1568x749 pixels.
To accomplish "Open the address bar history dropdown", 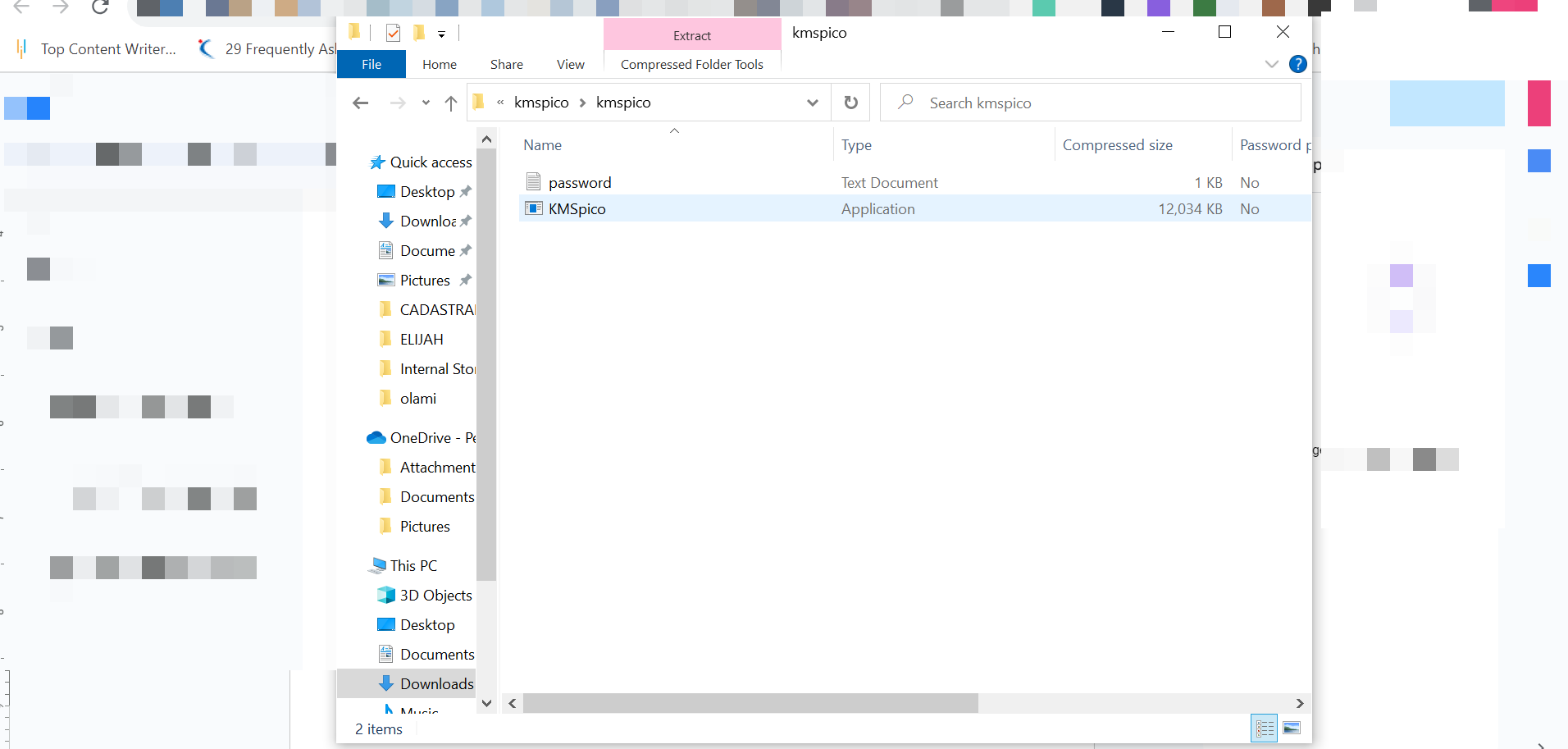I will (812, 103).
